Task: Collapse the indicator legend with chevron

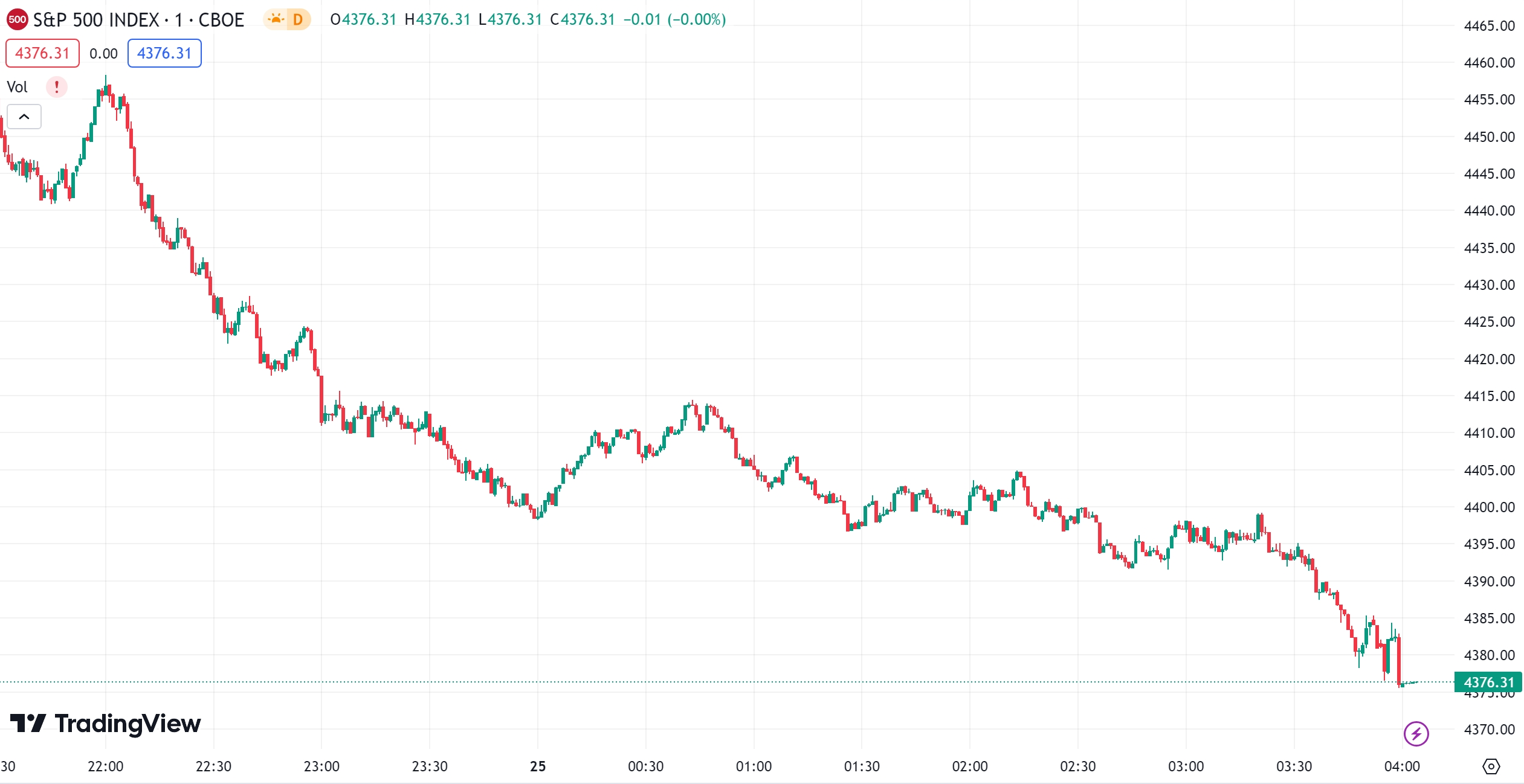Action: (x=24, y=117)
